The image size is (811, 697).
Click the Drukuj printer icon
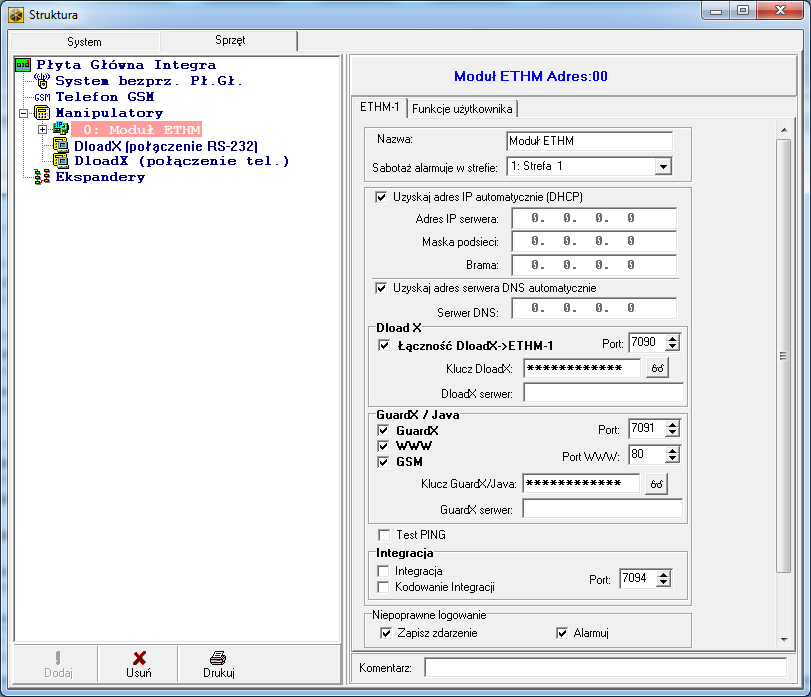(x=218, y=658)
